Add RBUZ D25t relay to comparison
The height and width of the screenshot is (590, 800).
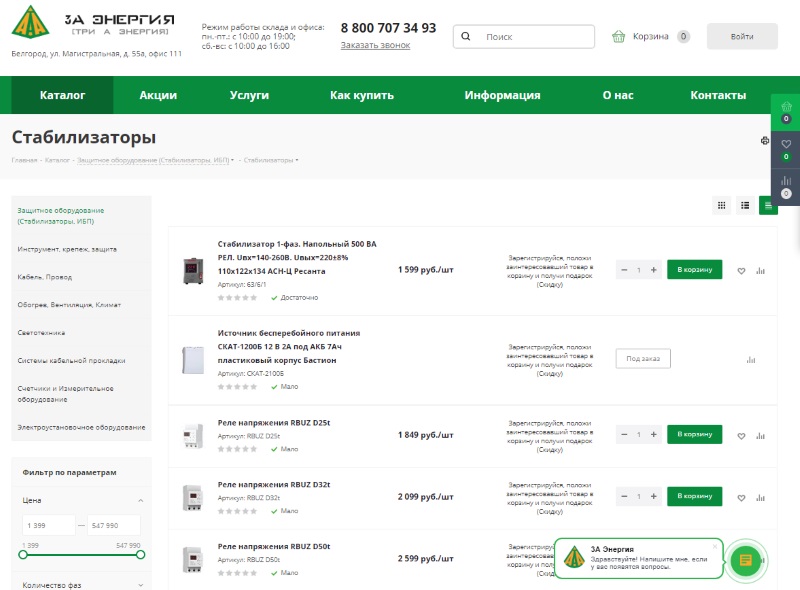761,435
